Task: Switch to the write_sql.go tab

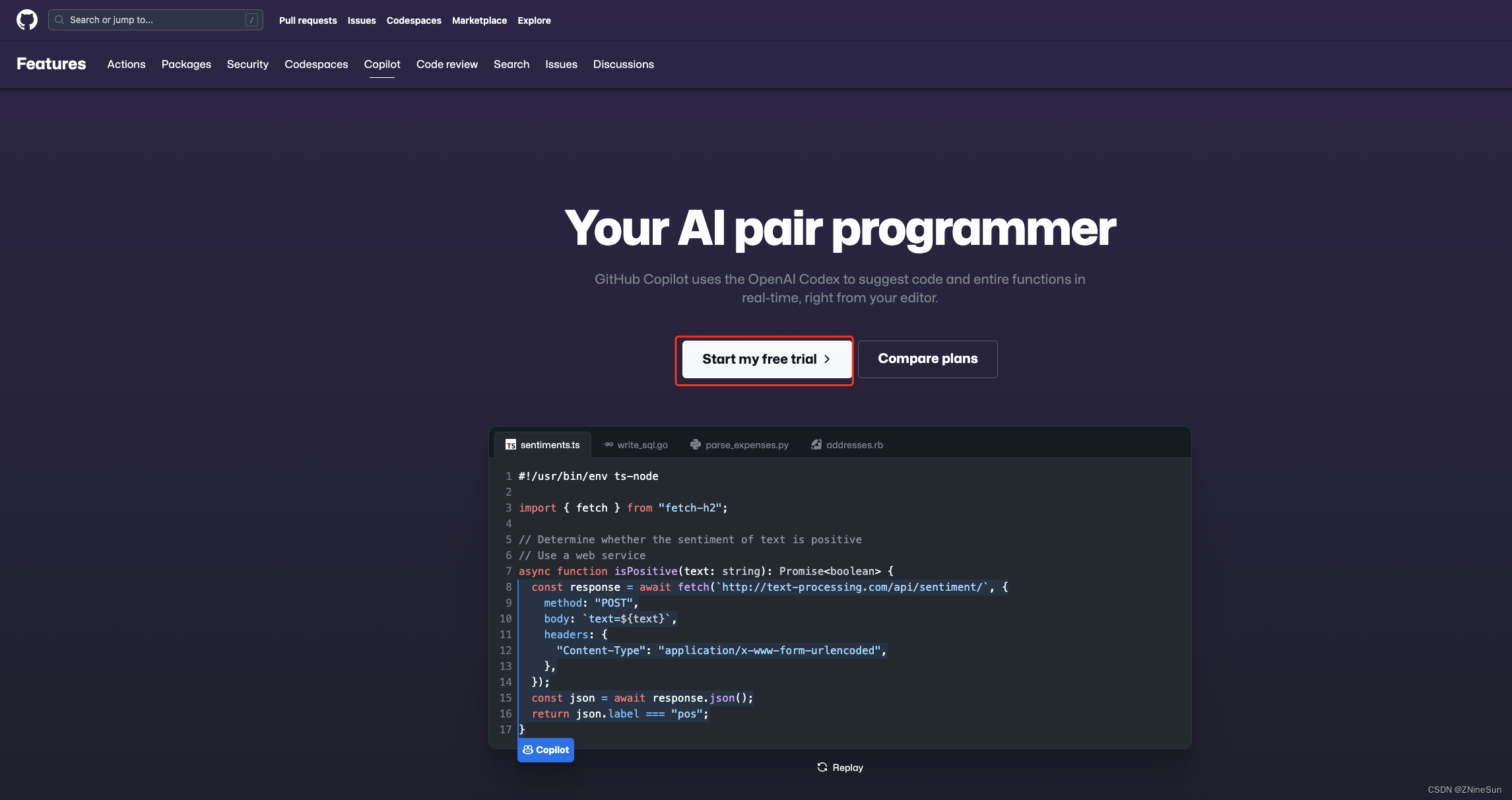Action: pyautogui.click(x=636, y=445)
